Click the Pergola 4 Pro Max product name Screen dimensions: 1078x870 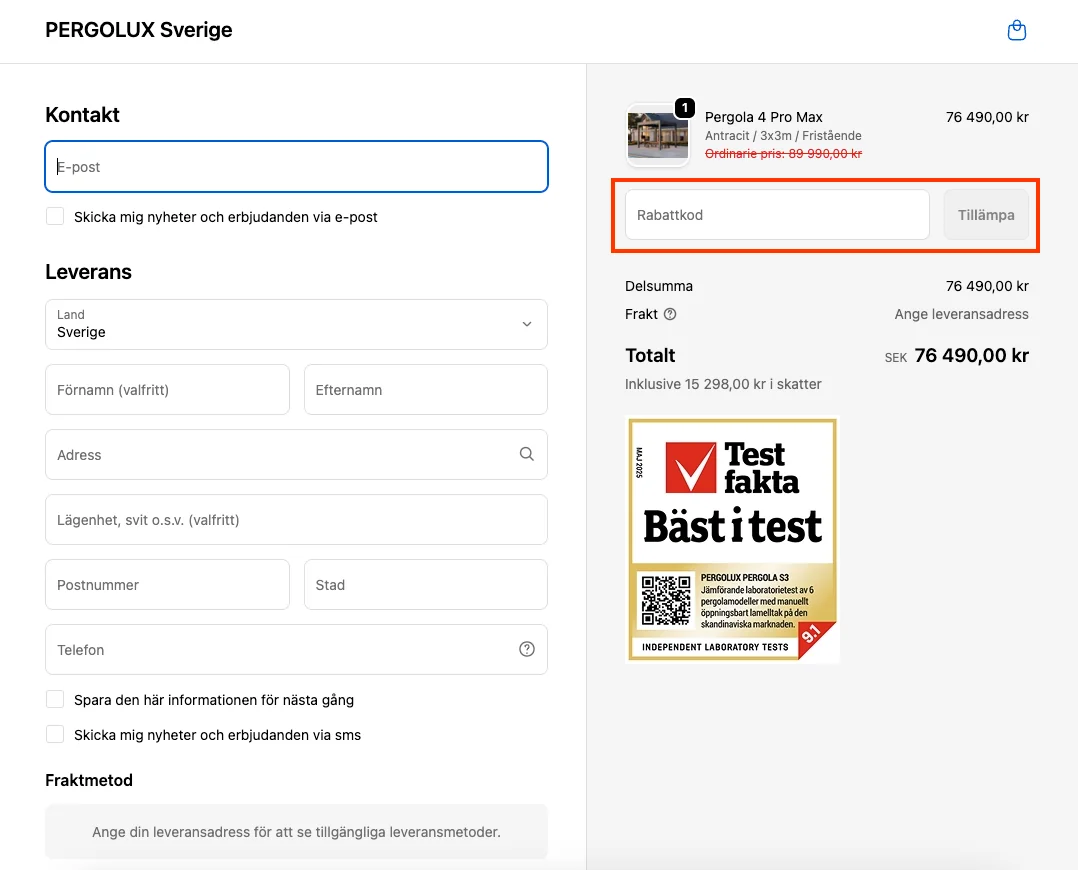[764, 117]
